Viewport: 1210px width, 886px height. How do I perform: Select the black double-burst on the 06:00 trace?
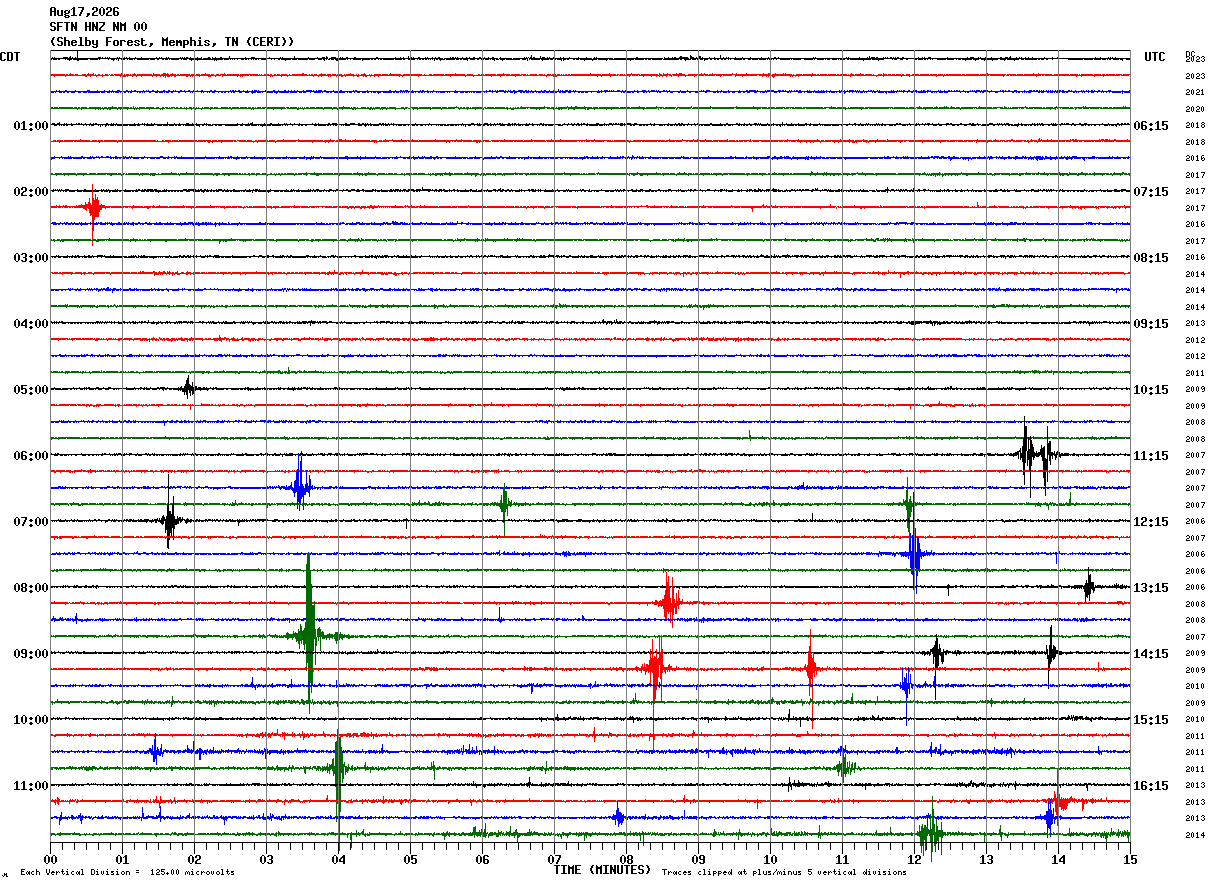click(x=1035, y=455)
